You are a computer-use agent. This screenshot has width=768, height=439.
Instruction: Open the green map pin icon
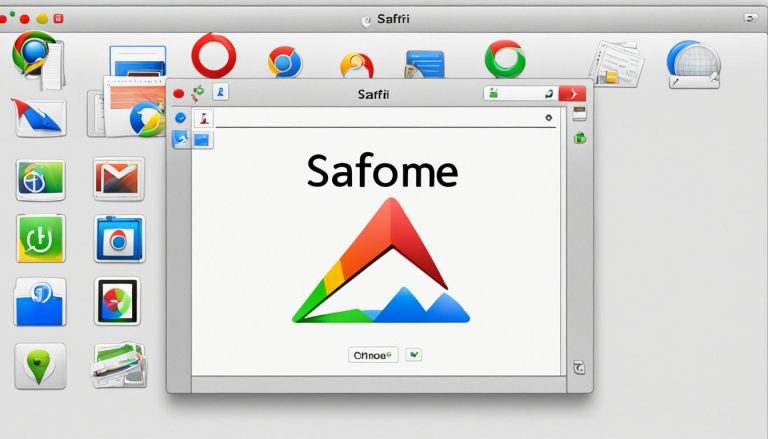(40, 366)
